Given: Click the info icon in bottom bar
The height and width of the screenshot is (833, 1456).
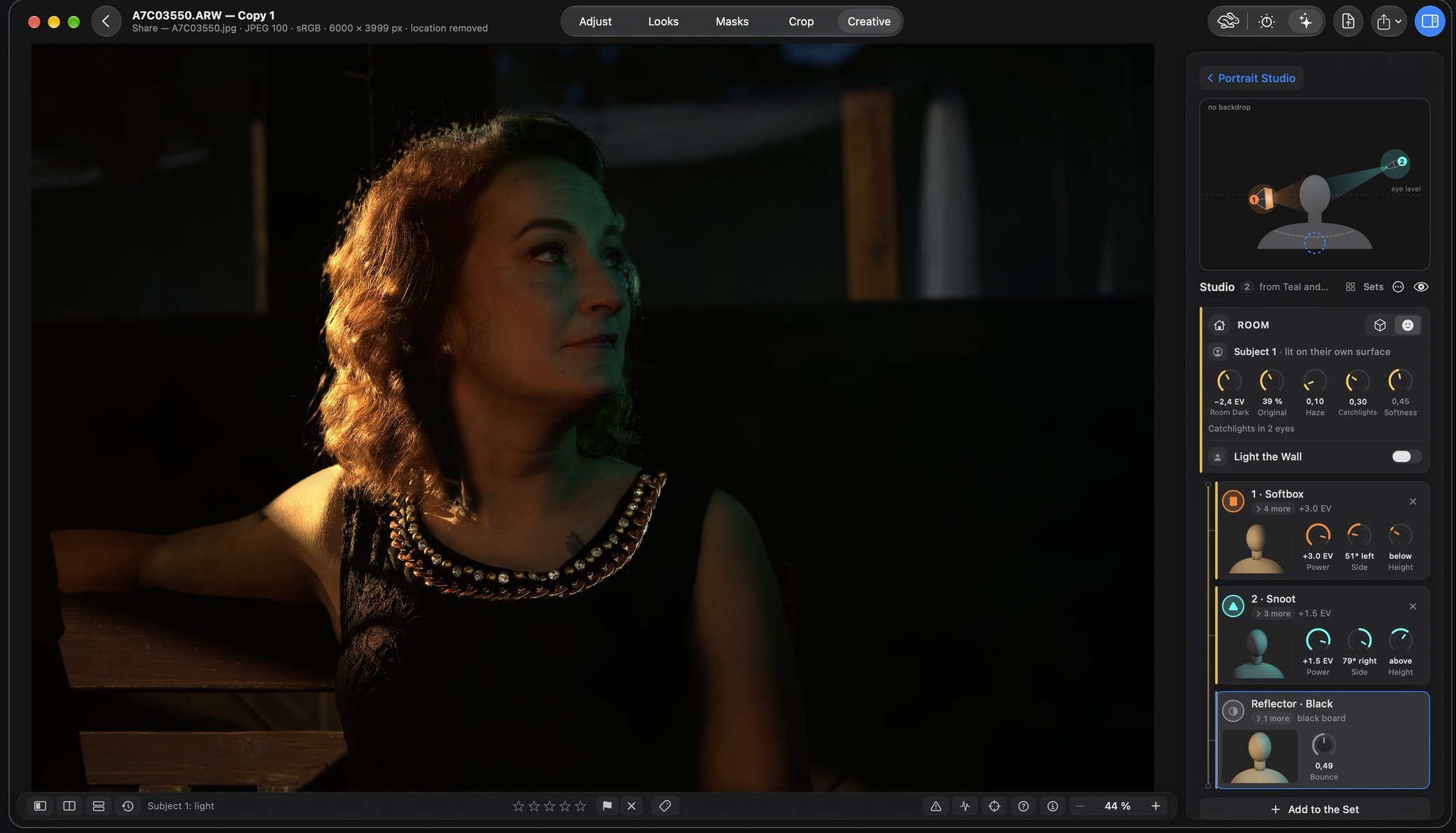Looking at the screenshot, I should 1052,806.
